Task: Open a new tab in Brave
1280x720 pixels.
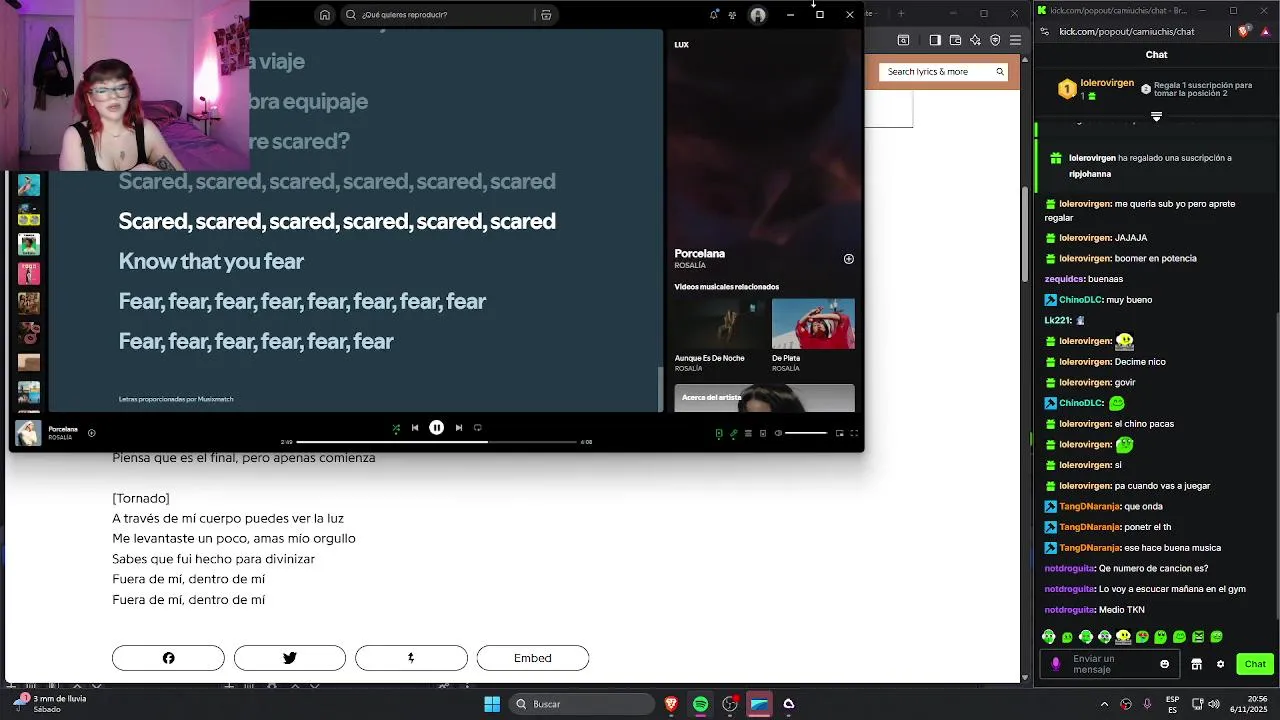Action: (901, 13)
